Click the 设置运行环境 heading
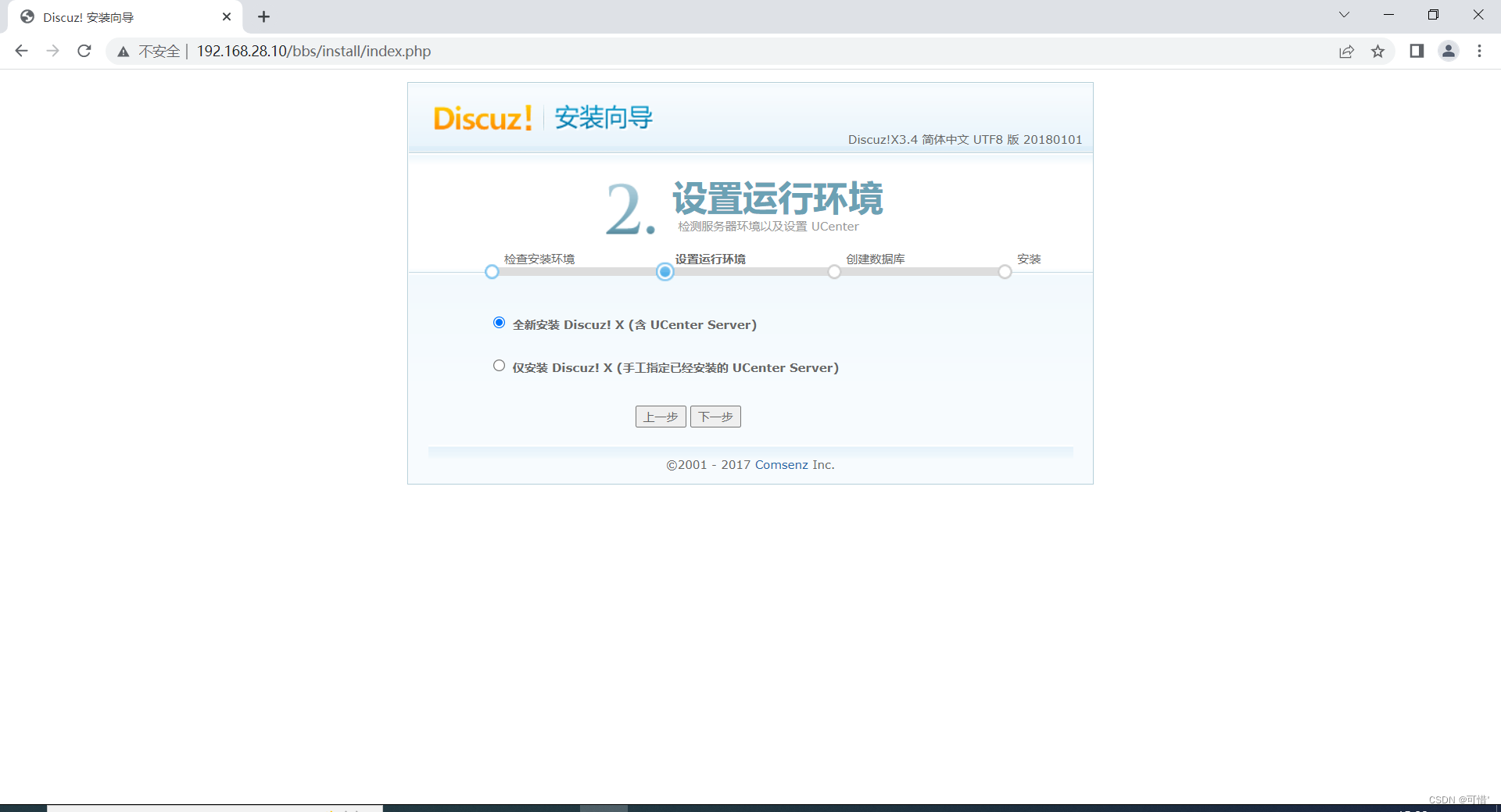The width and height of the screenshot is (1501, 812). [778, 198]
